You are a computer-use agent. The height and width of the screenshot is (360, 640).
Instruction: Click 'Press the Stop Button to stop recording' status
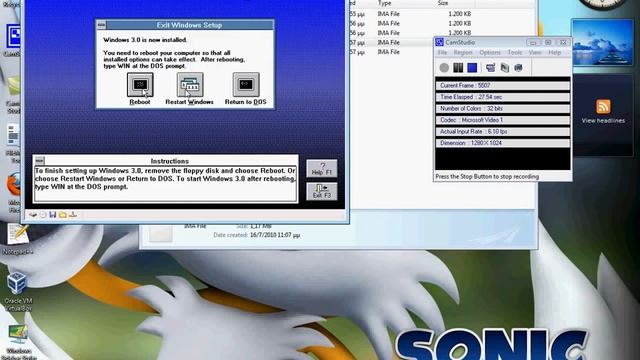487,177
